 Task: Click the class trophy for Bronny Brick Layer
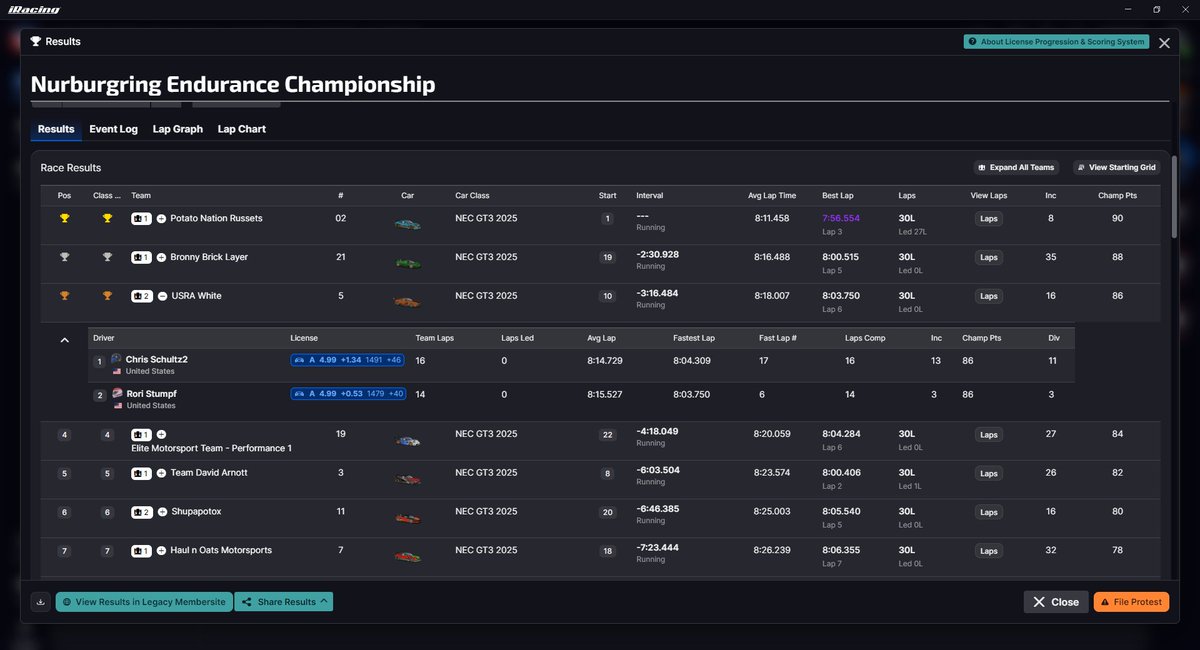point(107,257)
